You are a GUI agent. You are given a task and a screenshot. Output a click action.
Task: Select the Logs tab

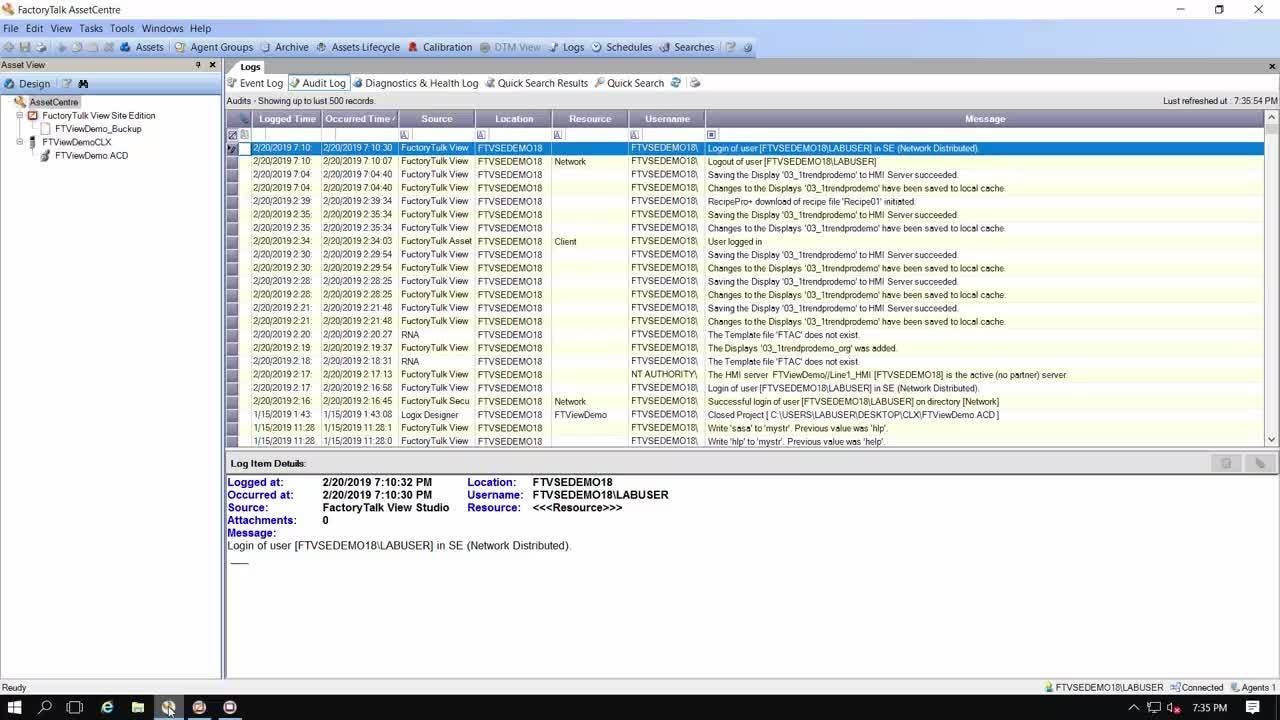[x=250, y=67]
